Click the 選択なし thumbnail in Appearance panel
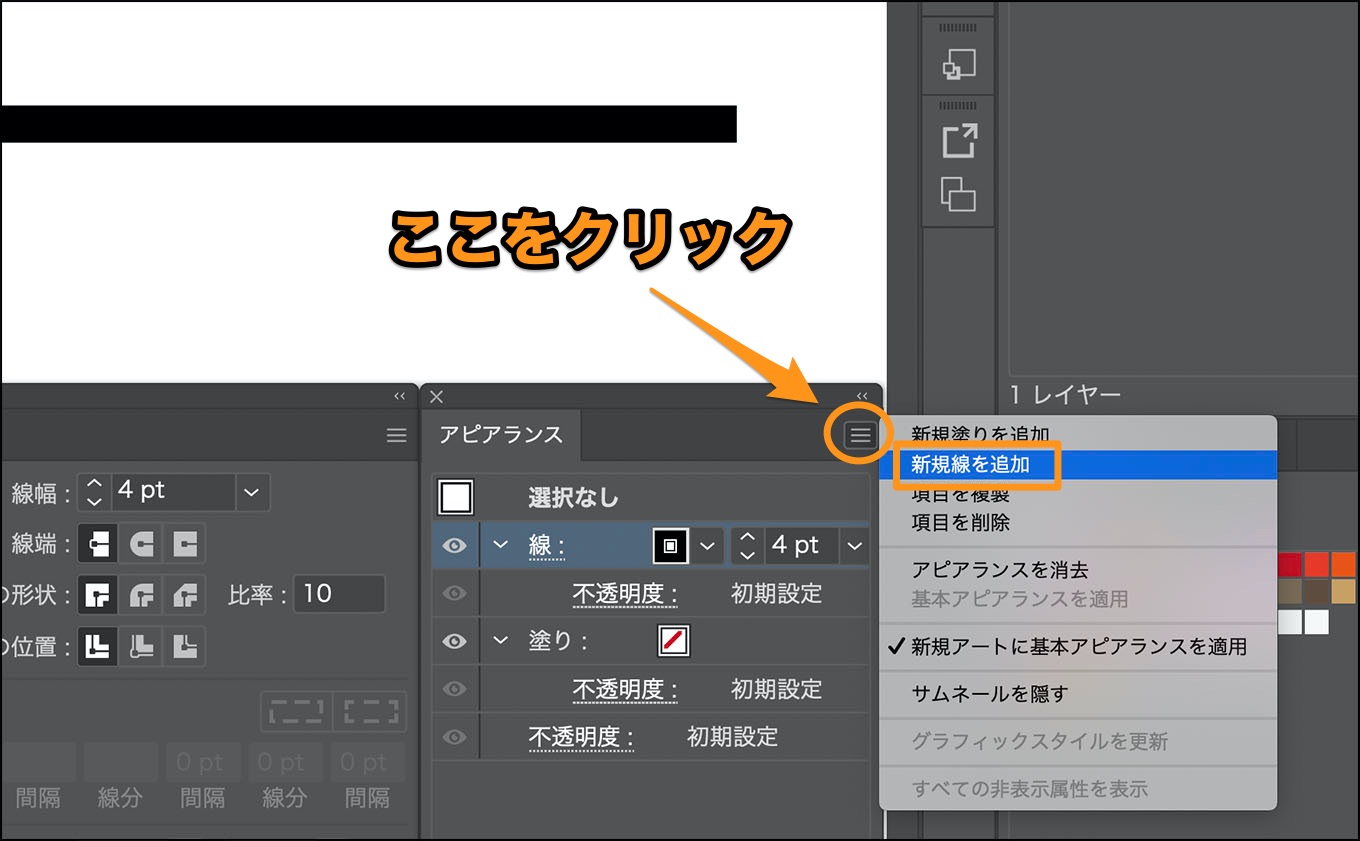The height and width of the screenshot is (841, 1360). tap(456, 497)
